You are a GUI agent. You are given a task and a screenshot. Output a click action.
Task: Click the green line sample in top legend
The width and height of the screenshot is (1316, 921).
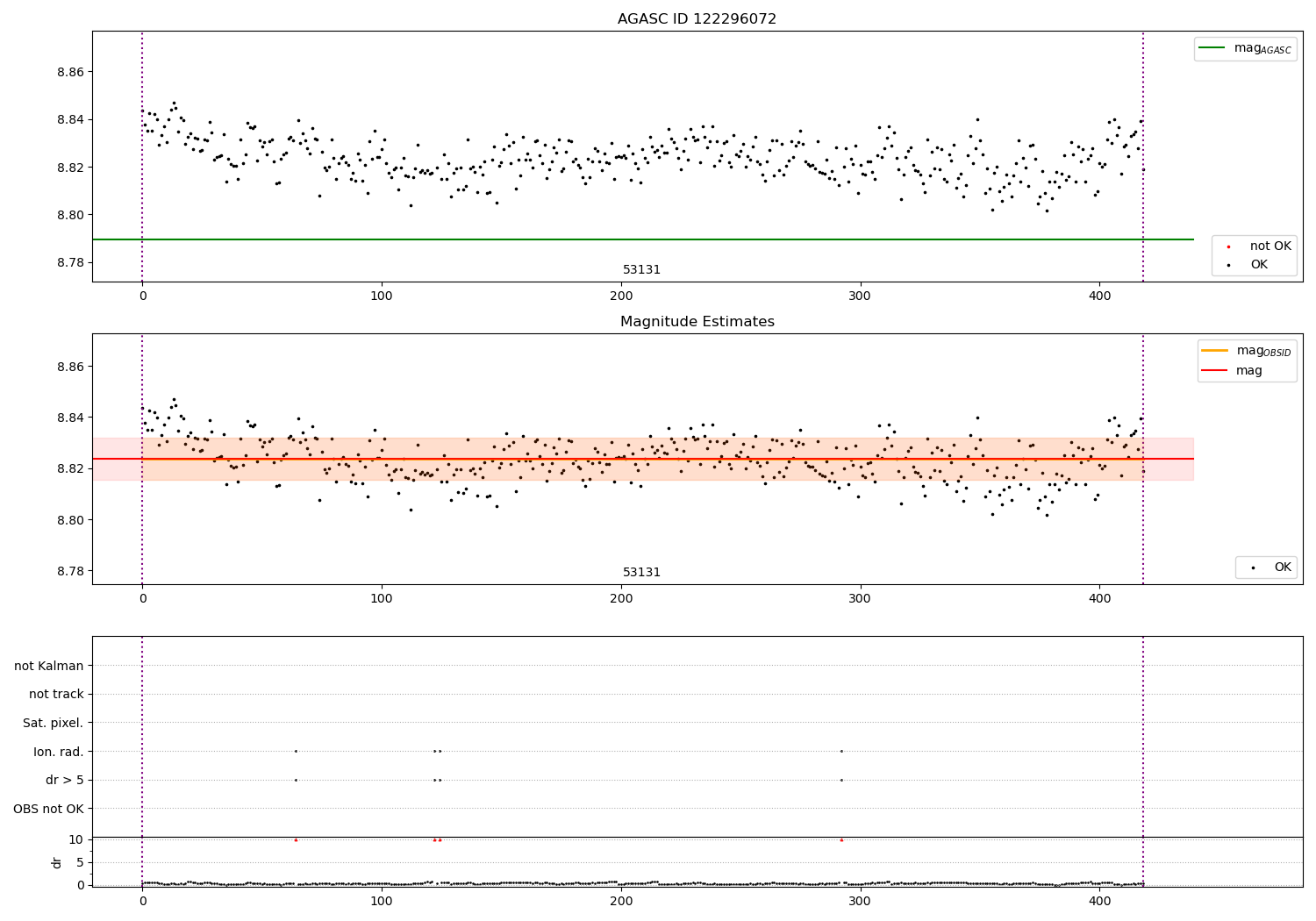click(1212, 47)
